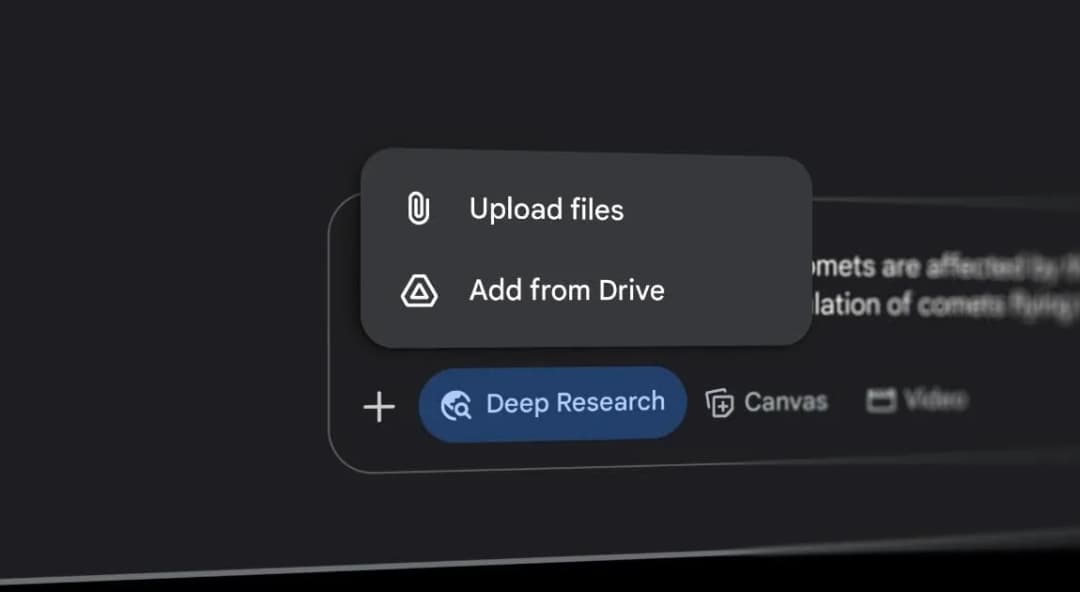Click the globe-search icon in Deep Research
Image resolution: width=1080 pixels, height=592 pixels.
(x=456, y=405)
